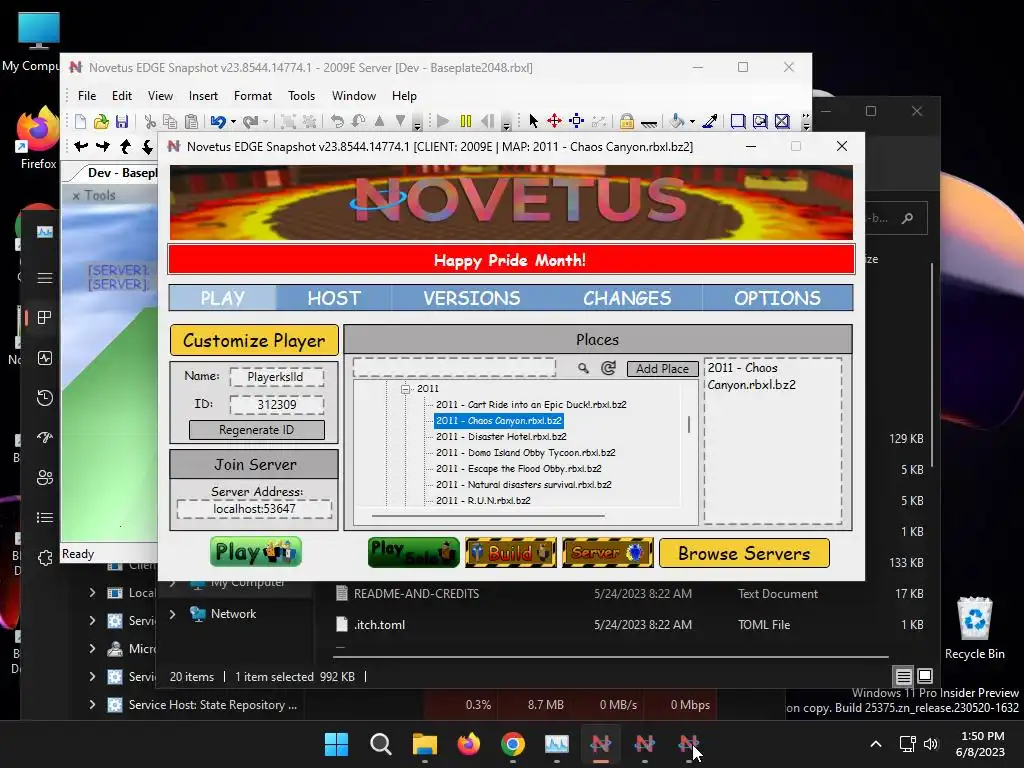This screenshot has width=1024, height=768.
Task: Click the Save floppy disk icon
Action: coord(121,121)
